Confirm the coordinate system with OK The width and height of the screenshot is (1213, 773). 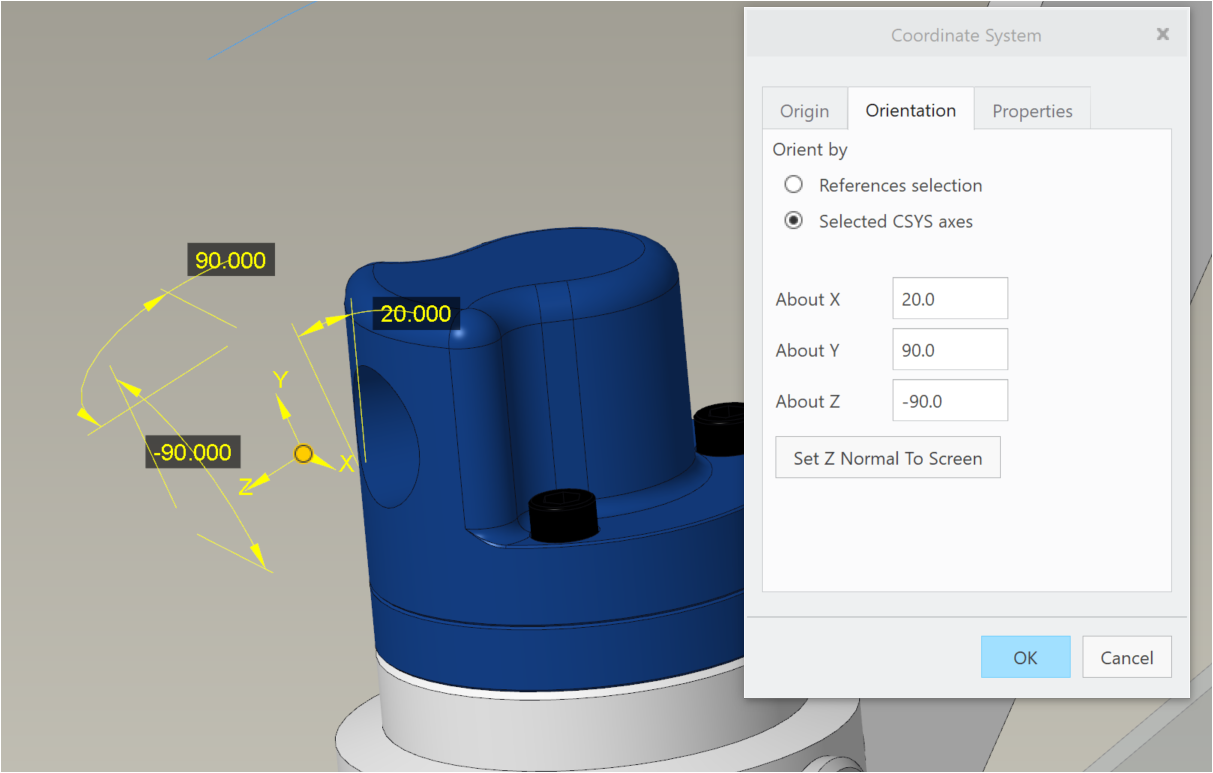coord(1025,657)
